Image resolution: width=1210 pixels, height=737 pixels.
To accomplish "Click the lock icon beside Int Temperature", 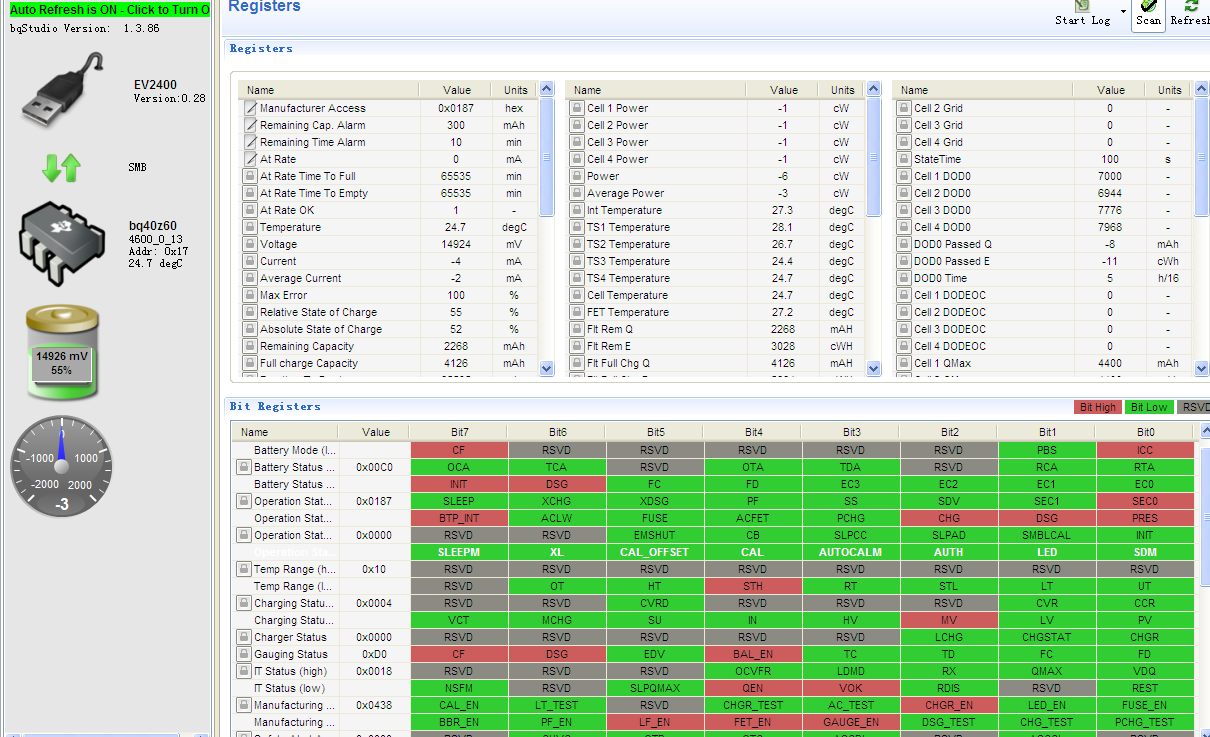I will tap(577, 210).
